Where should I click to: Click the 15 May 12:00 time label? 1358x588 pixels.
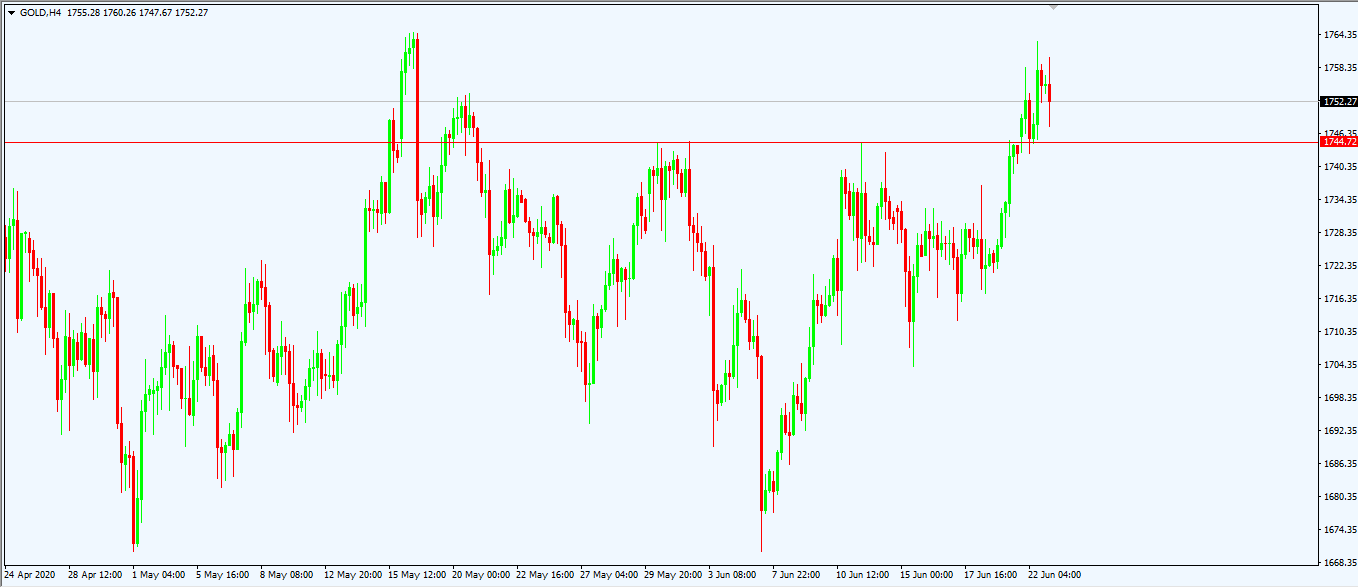point(417,576)
